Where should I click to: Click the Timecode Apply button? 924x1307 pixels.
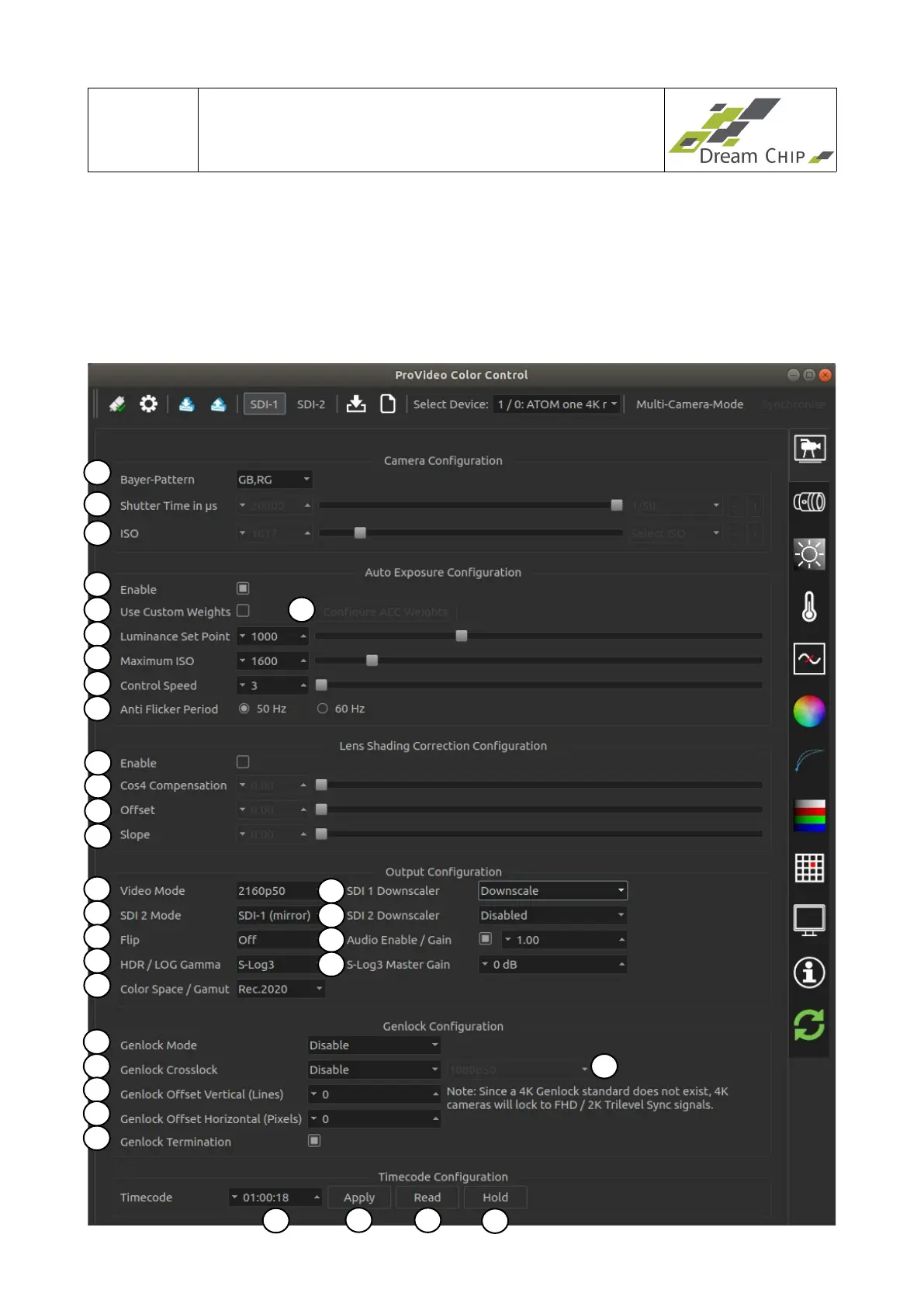pos(359,1198)
